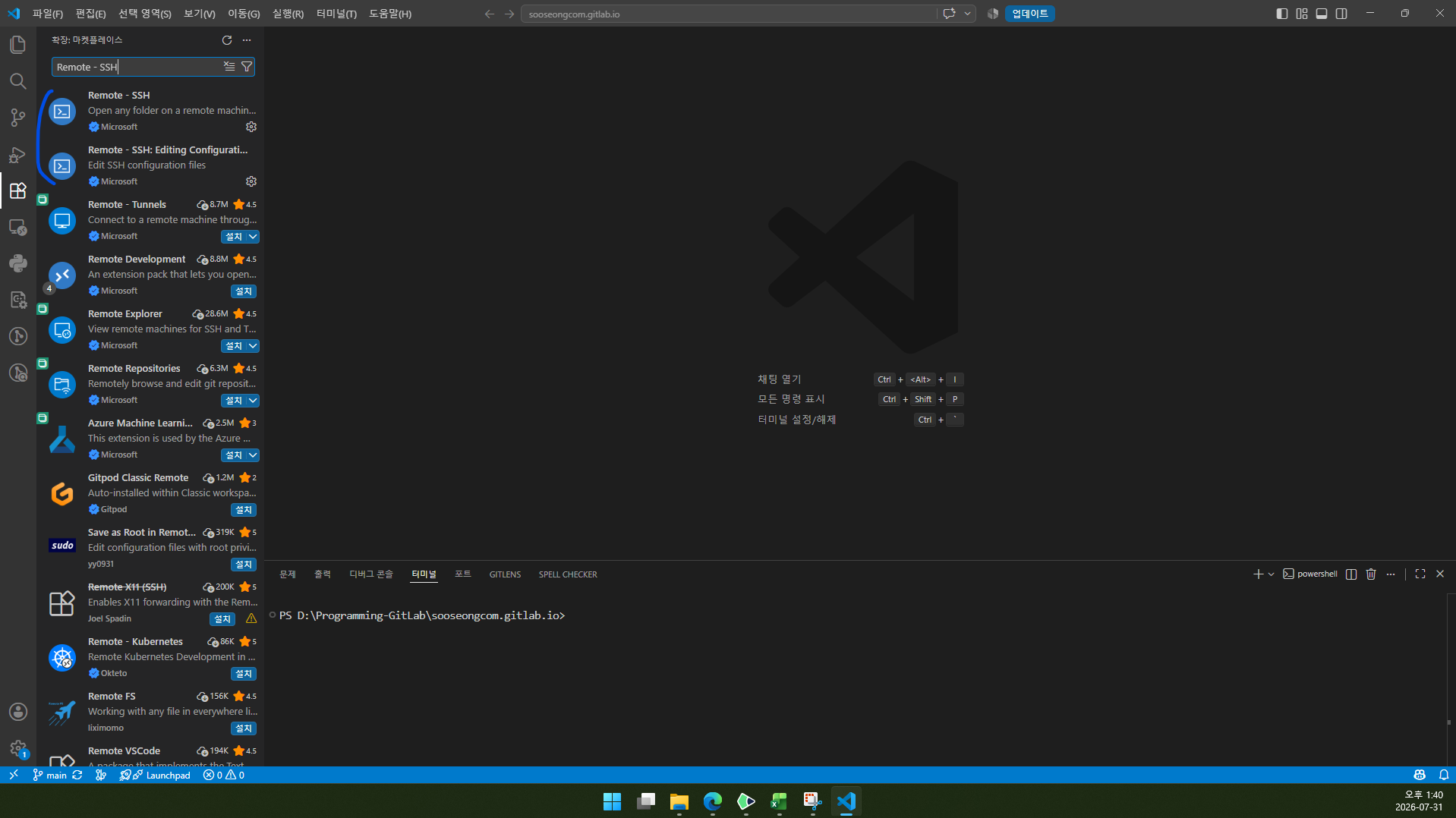The height and width of the screenshot is (818, 1456).
Task: Install Gitpod Classic Remote extension
Action: (244, 510)
